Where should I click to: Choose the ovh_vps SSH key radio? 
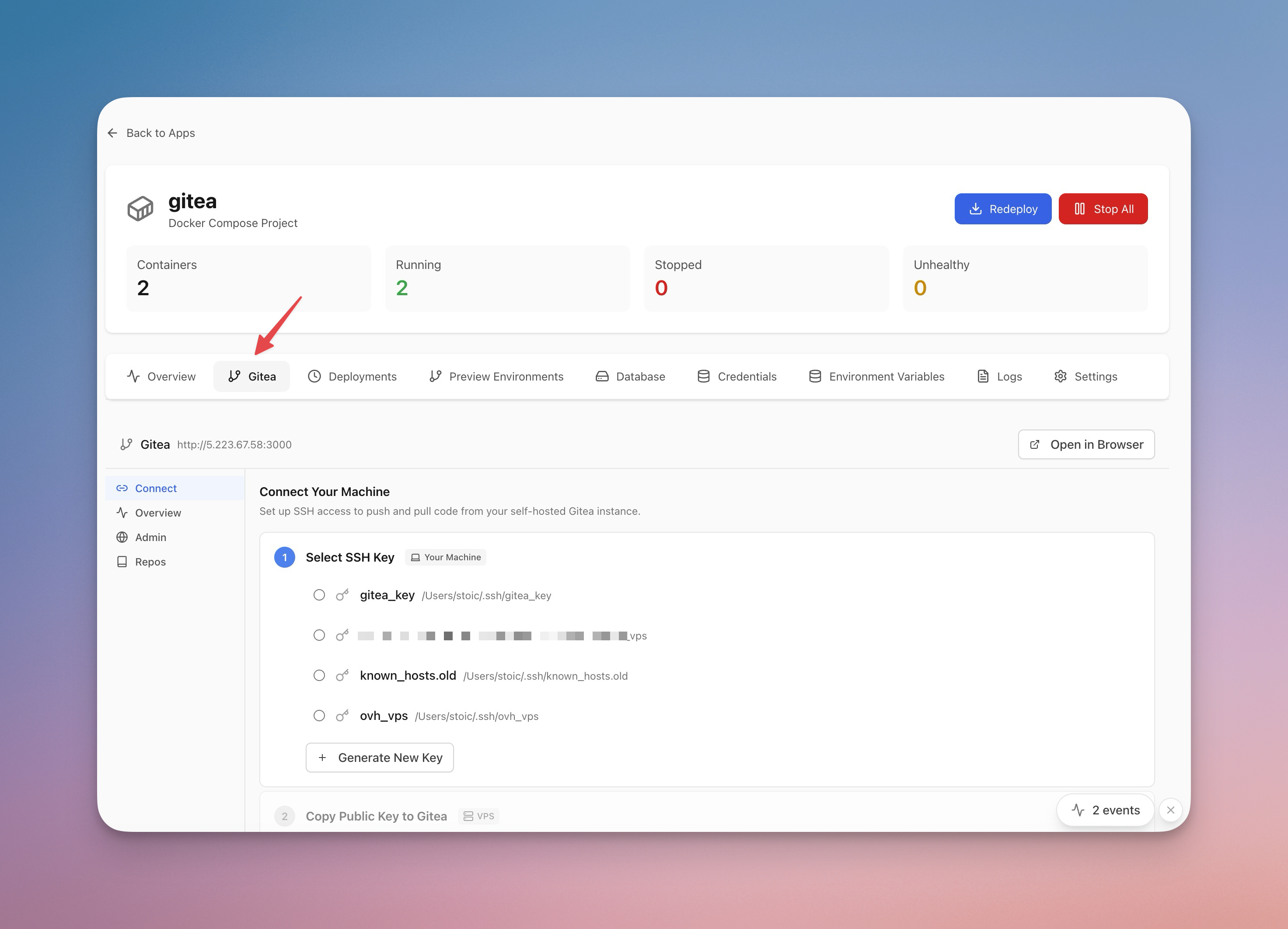click(x=319, y=716)
